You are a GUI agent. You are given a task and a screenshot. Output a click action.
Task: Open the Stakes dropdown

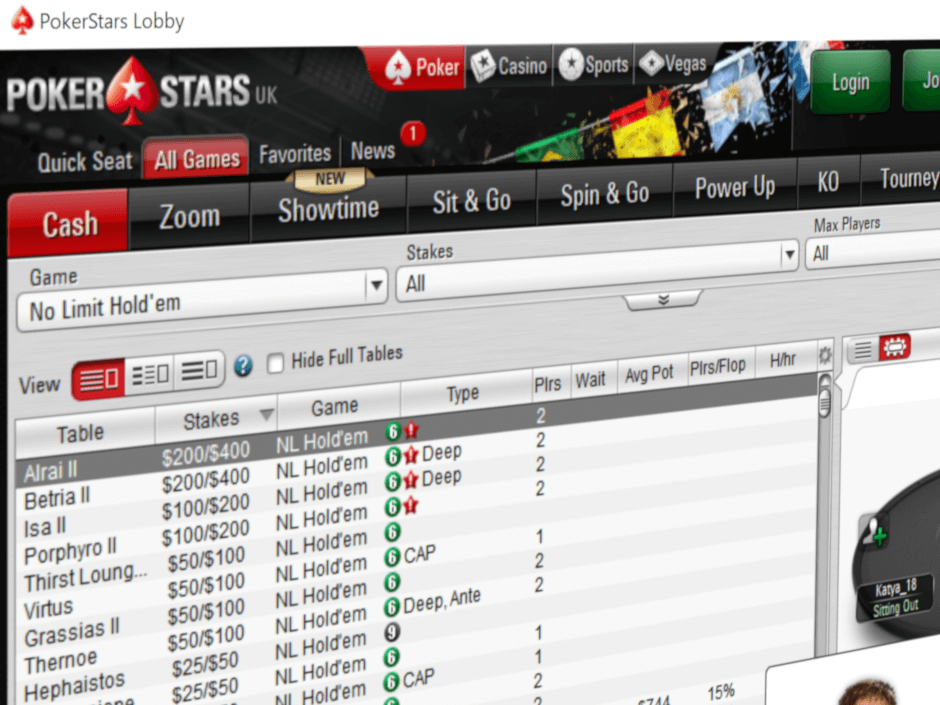(790, 254)
